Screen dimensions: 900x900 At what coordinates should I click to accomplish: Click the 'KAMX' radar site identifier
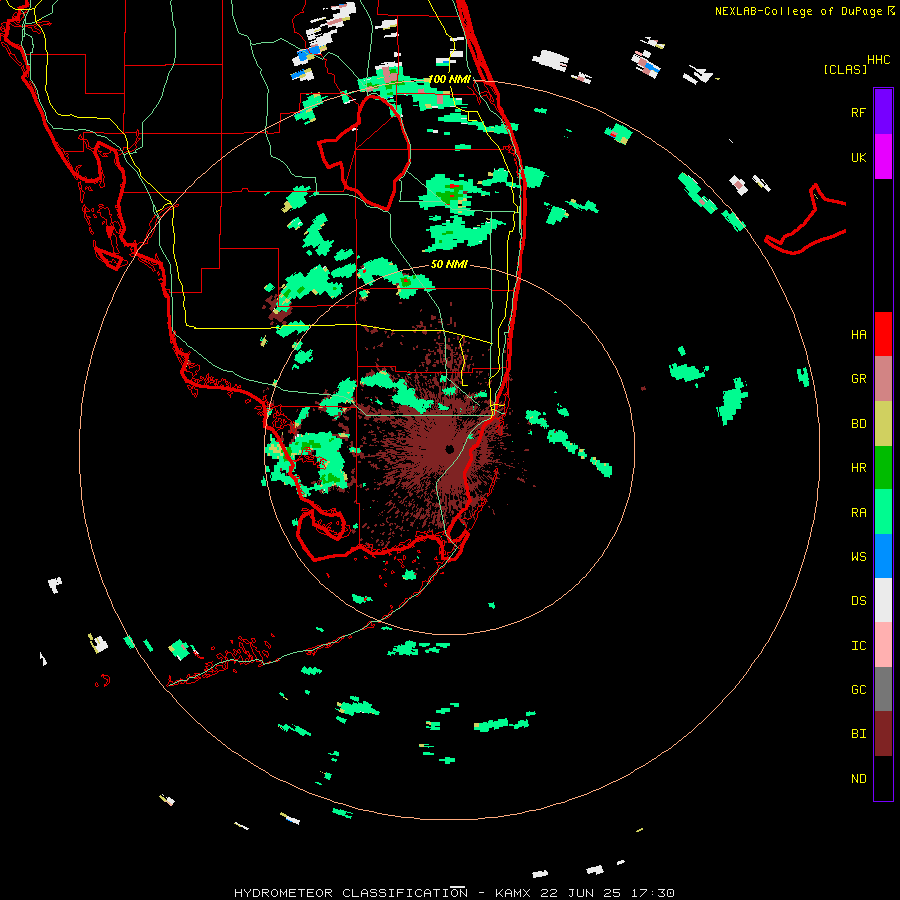coord(516,893)
